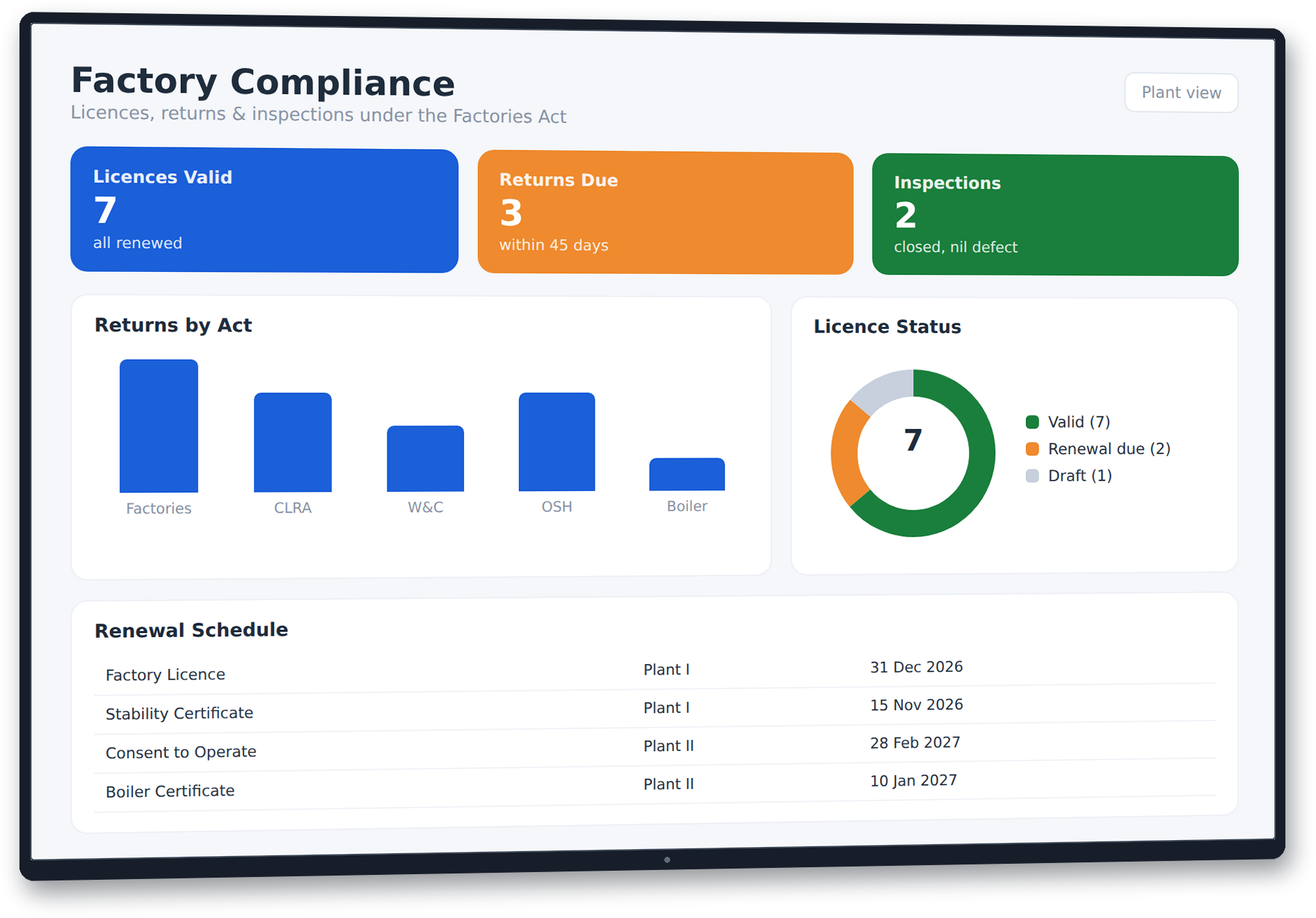Select the Inspections summary card
The width and height of the screenshot is (1316, 918).
1054,216
